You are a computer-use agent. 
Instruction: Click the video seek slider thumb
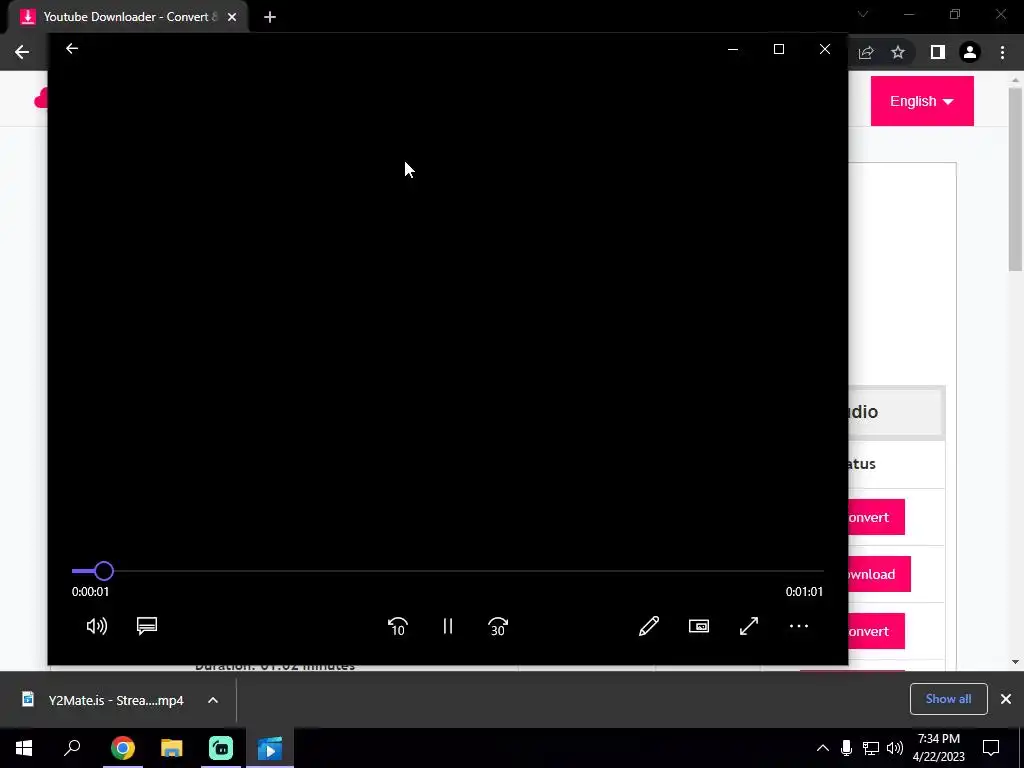click(104, 571)
